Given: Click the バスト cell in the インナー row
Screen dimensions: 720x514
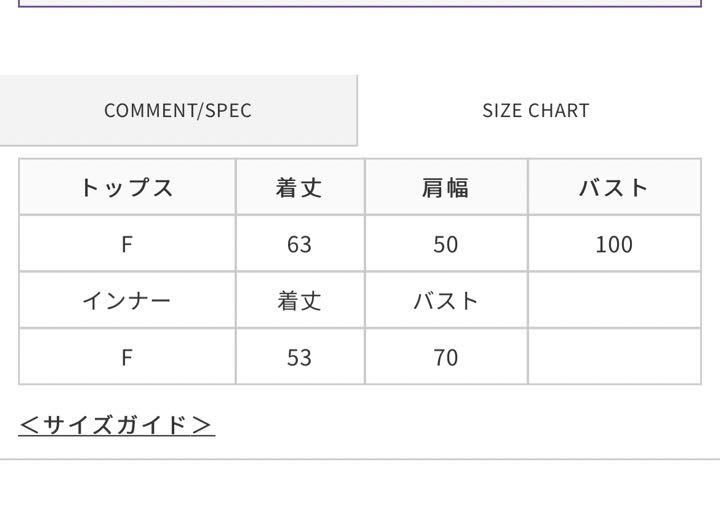Looking at the screenshot, I should [x=446, y=300].
